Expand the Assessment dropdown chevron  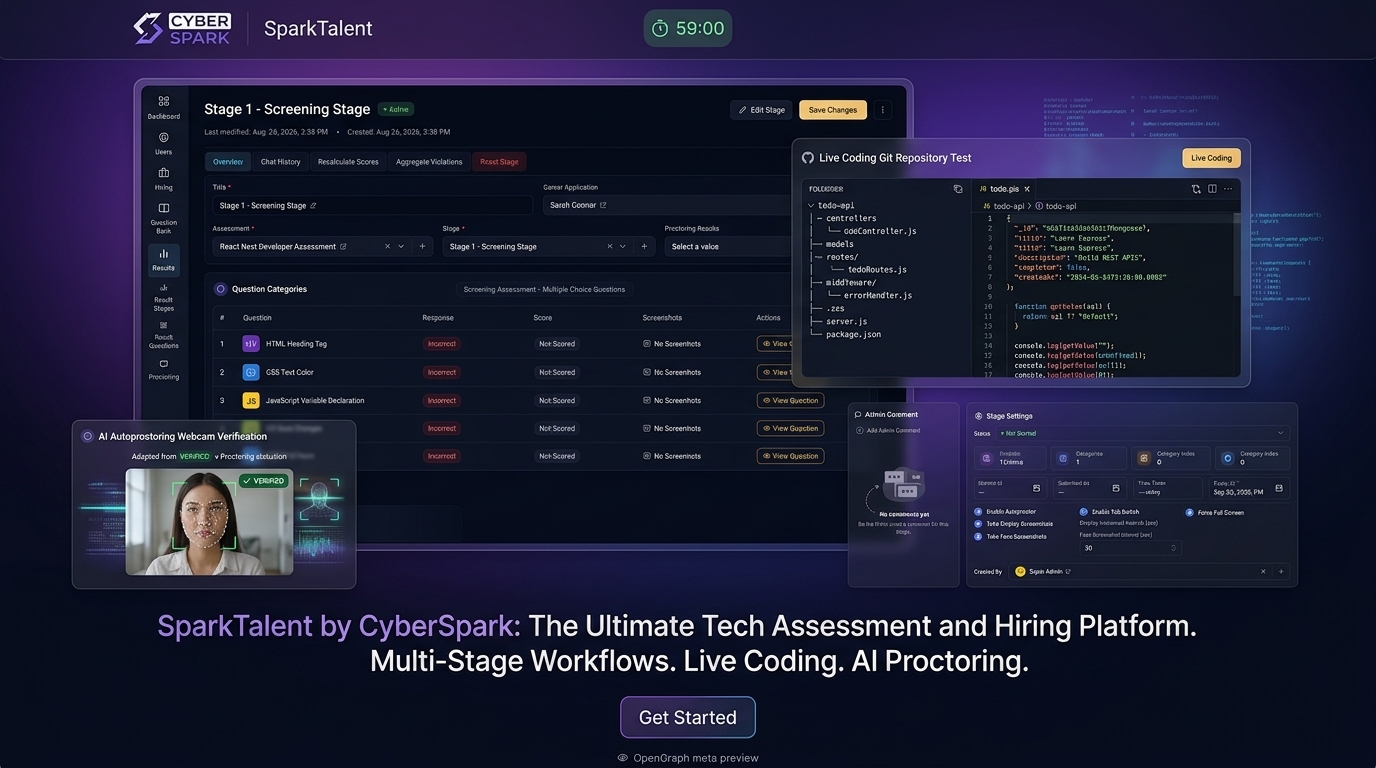(401, 246)
